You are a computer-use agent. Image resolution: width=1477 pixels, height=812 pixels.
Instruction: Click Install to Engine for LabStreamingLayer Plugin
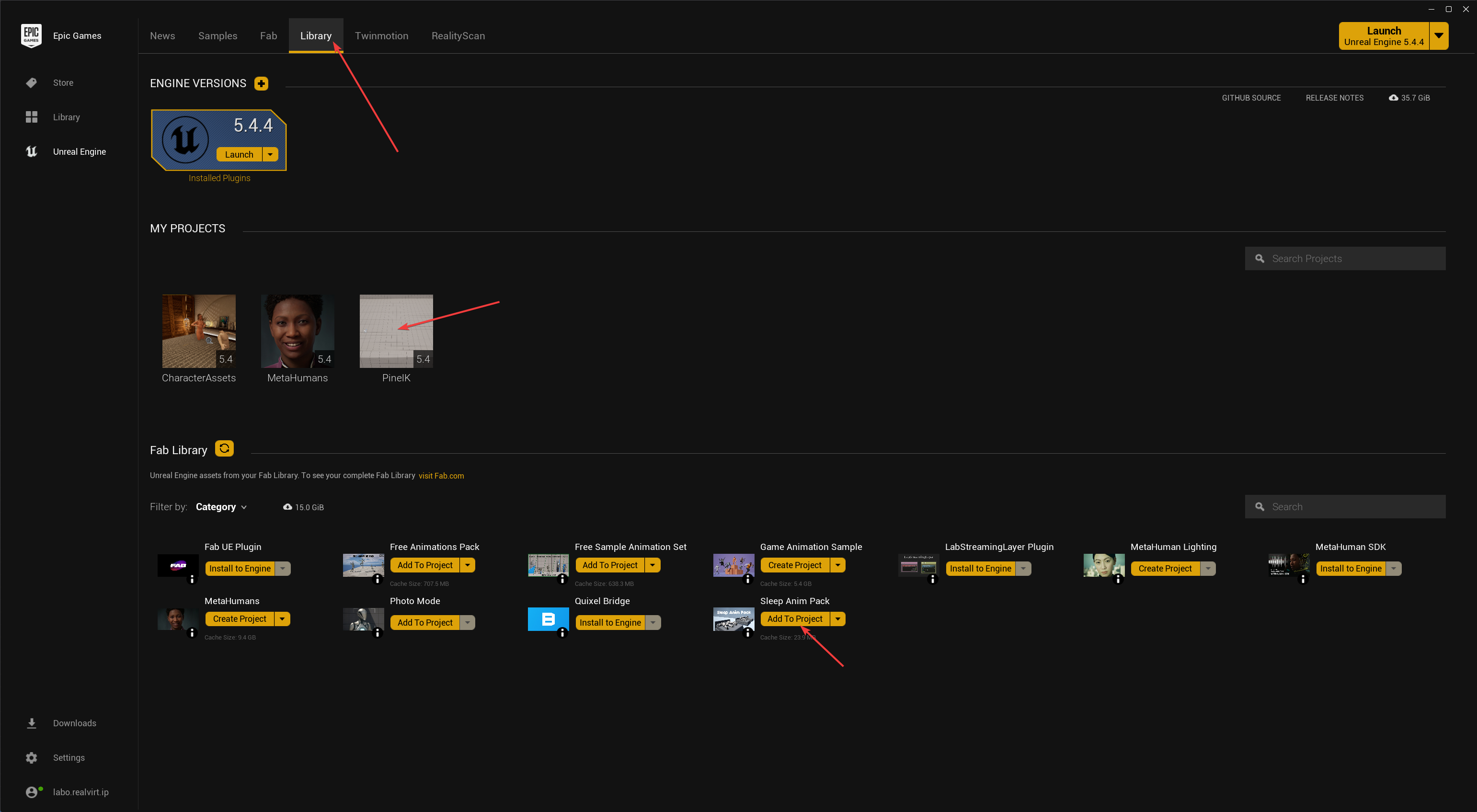pyautogui.click(x=981, y=568)
